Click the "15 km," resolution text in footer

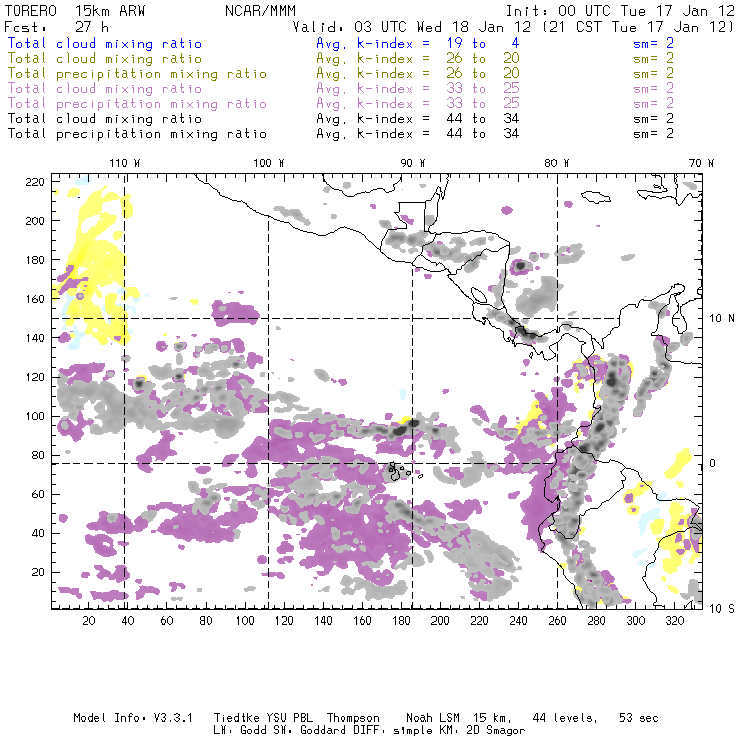(492, 718)
